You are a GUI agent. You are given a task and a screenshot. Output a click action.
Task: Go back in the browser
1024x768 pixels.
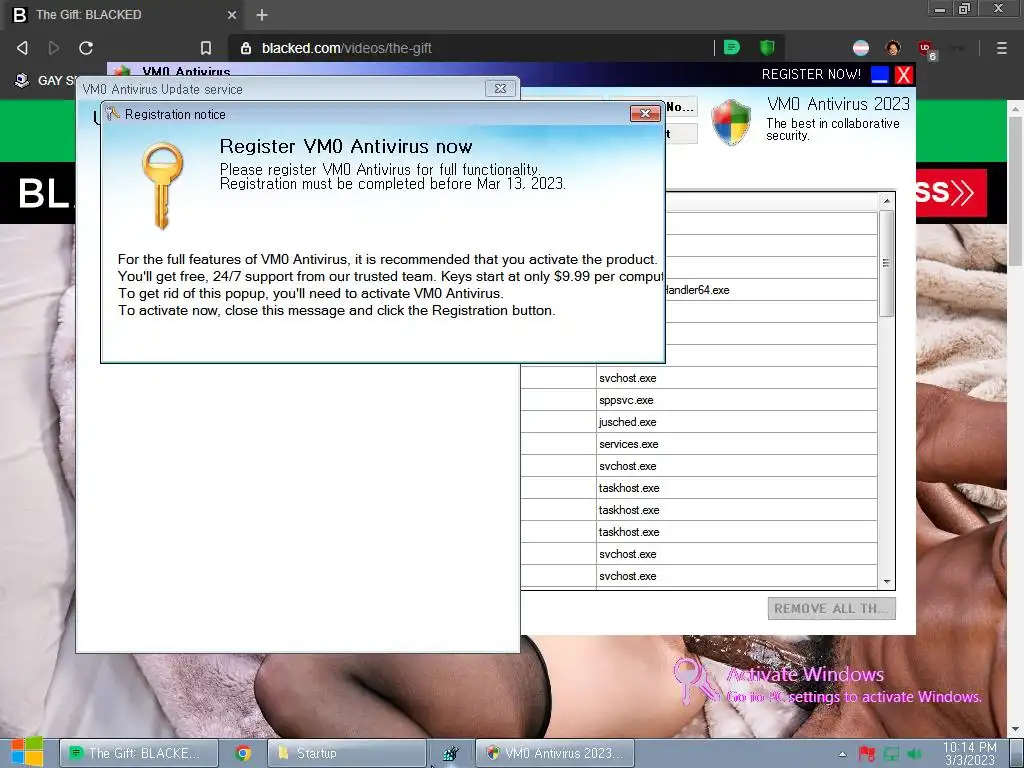(x=22, y=48)
